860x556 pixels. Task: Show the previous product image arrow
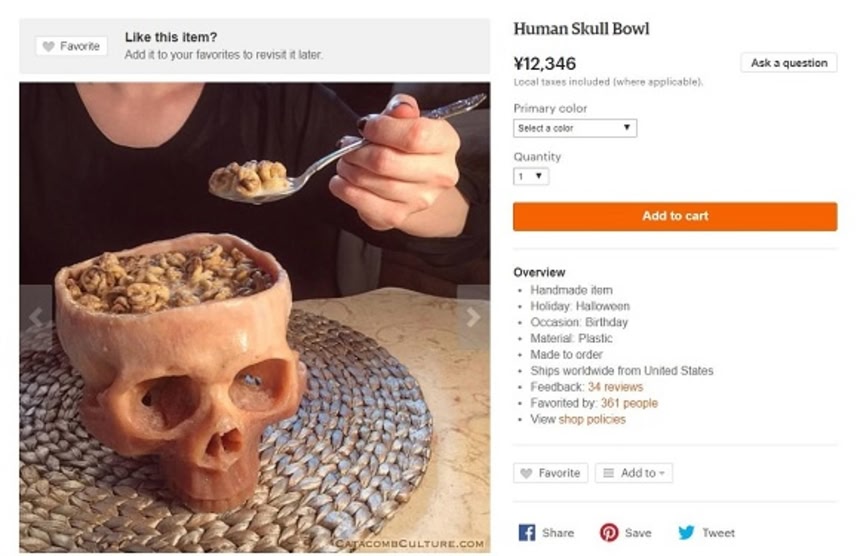(35, 318)
